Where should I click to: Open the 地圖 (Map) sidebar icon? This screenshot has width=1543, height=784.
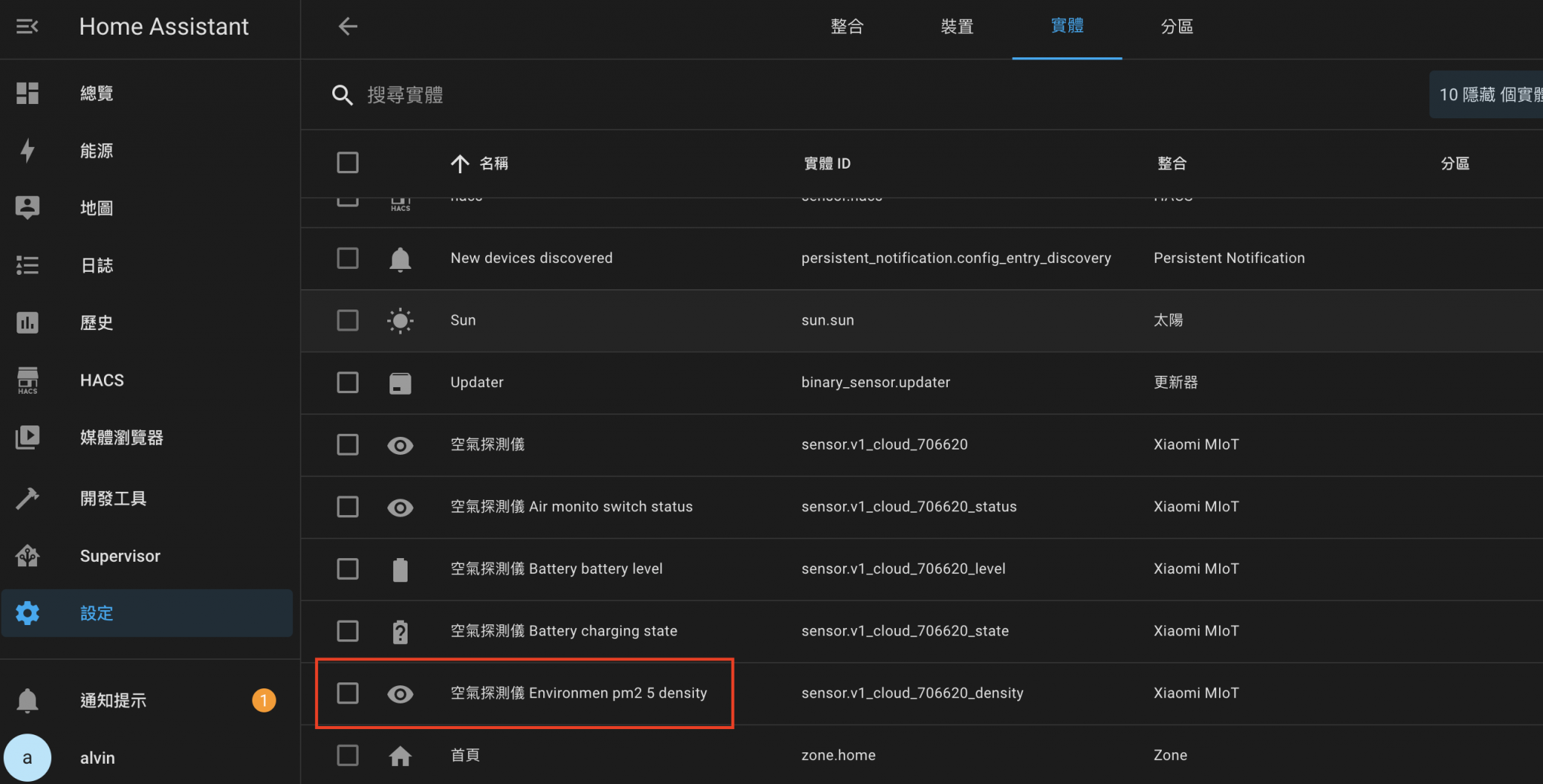pos(28,208)
